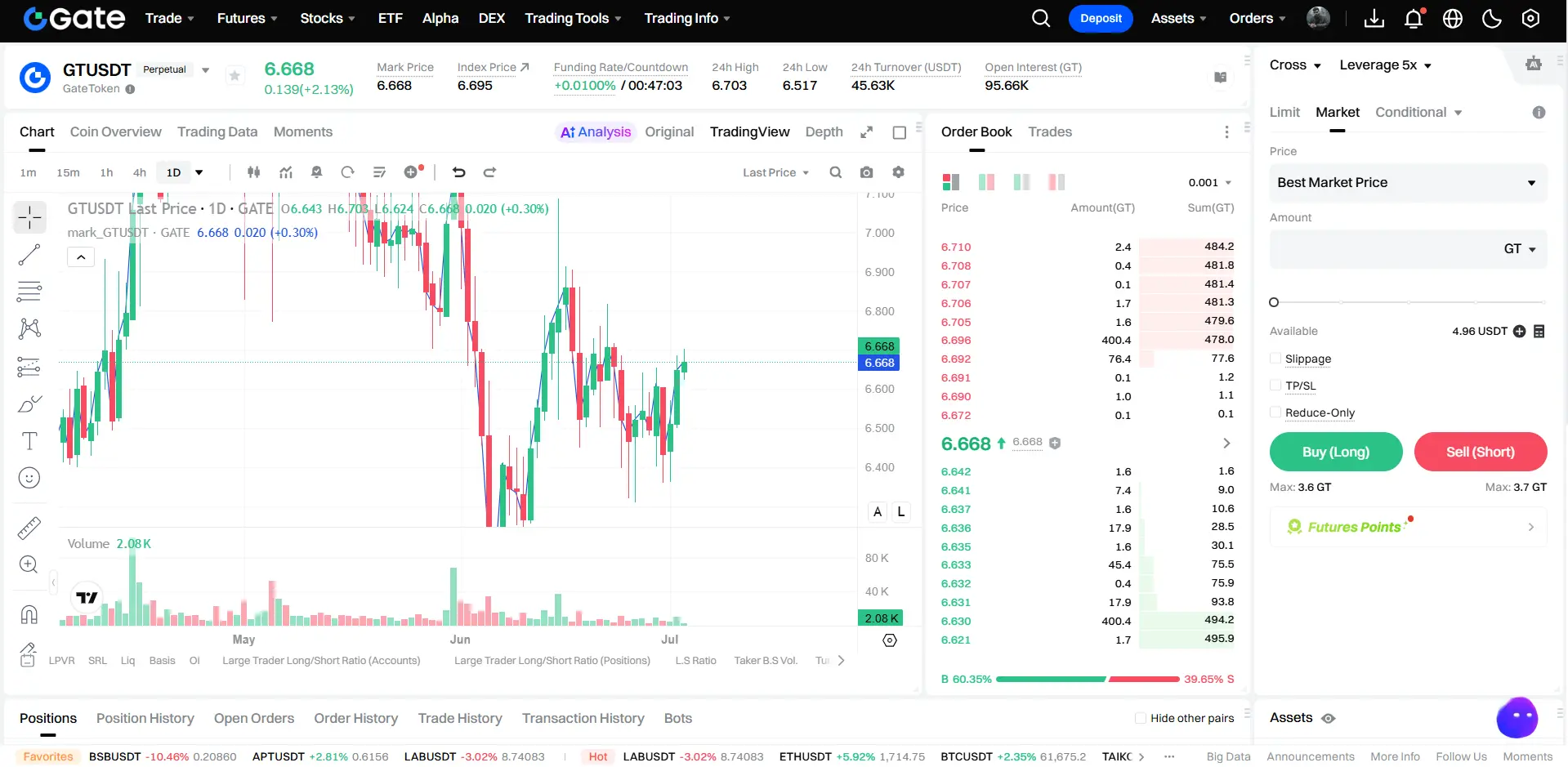This screenshot has width=1568, height=767.
Task: Open the language globe selector
Action: [1453, 18]
